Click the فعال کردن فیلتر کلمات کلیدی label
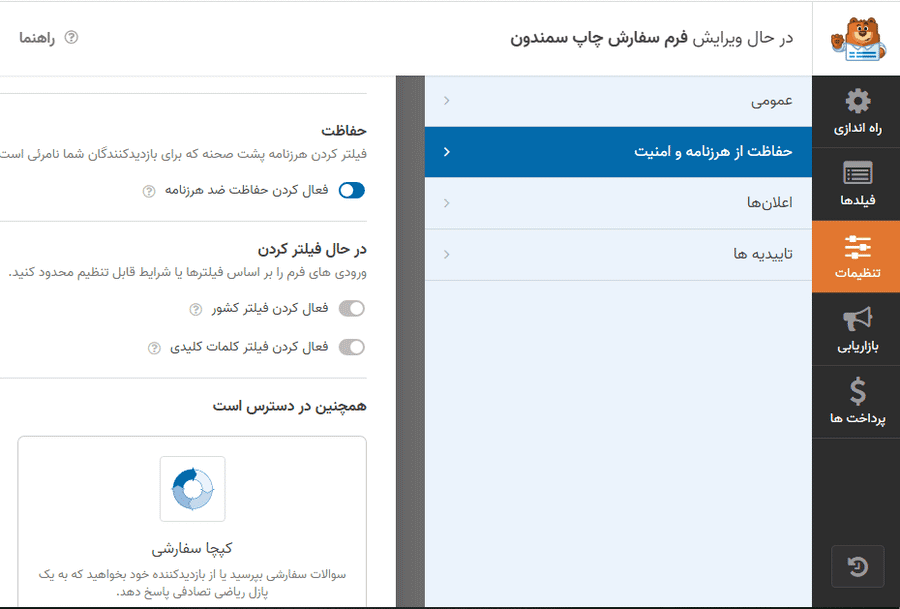The image size is (900, 609). click(x=249, y=347)
